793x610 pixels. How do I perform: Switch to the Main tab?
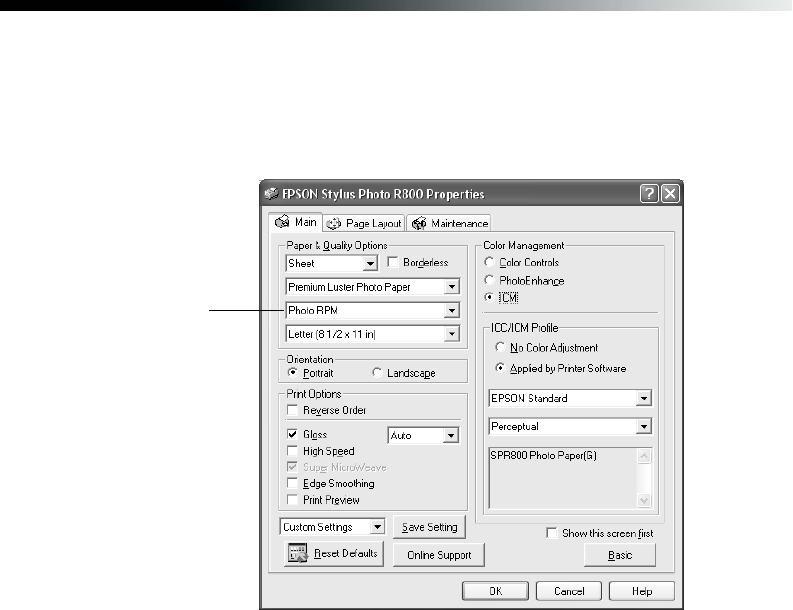click(x=296, y=222)
